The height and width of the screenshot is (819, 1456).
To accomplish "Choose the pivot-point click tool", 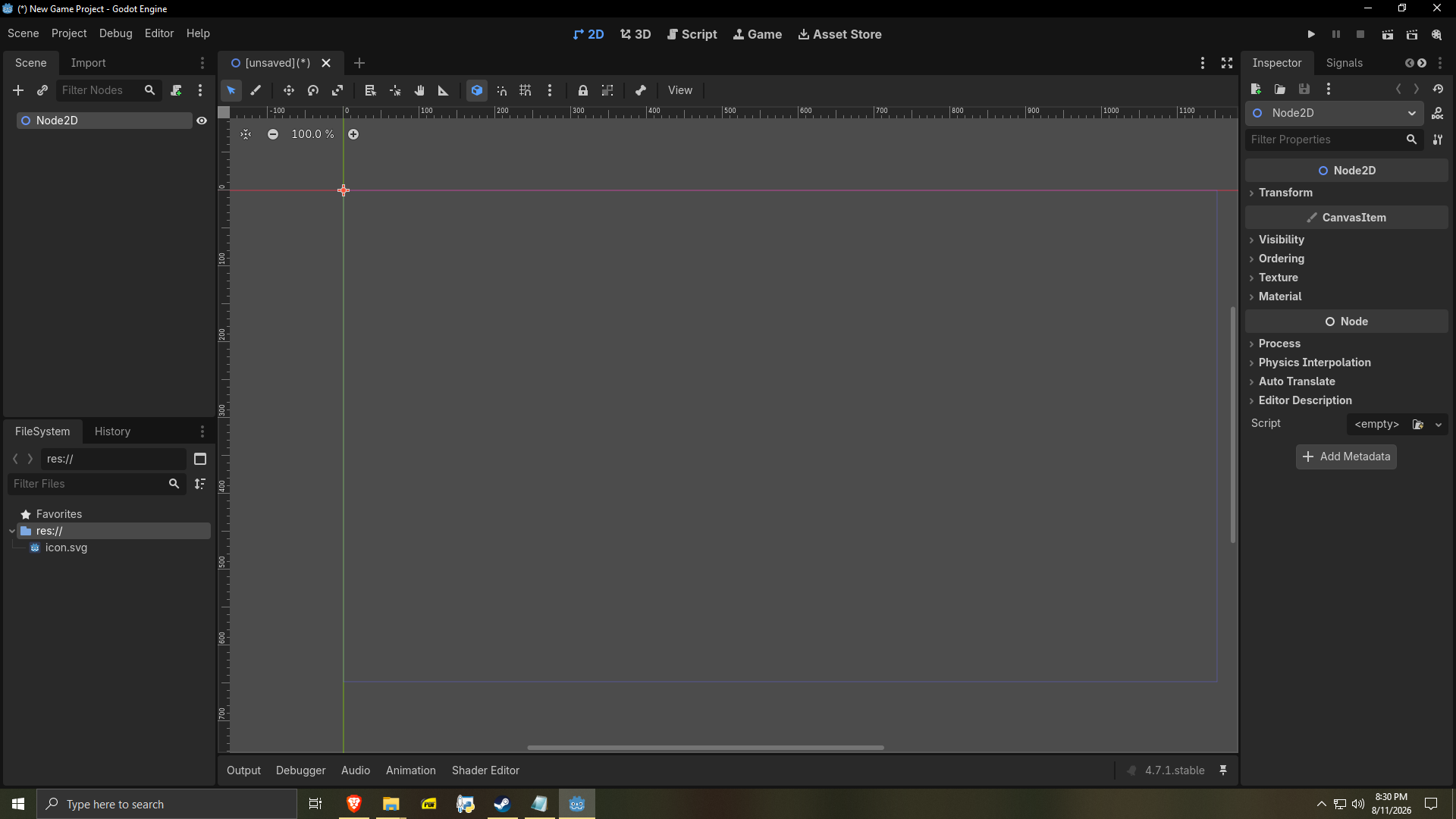I will pos(395,90).
